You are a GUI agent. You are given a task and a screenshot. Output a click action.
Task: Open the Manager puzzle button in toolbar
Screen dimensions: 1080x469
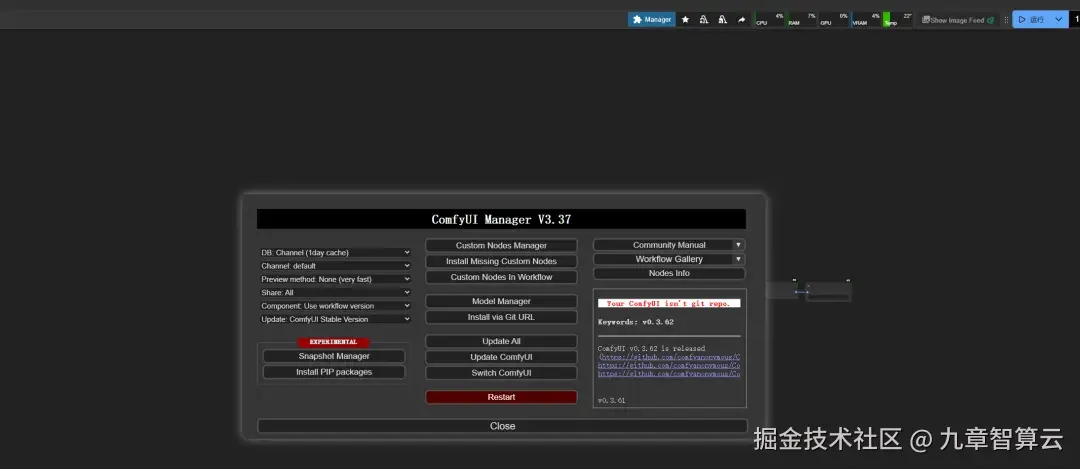pyautogui.click(x=652, y=19)
